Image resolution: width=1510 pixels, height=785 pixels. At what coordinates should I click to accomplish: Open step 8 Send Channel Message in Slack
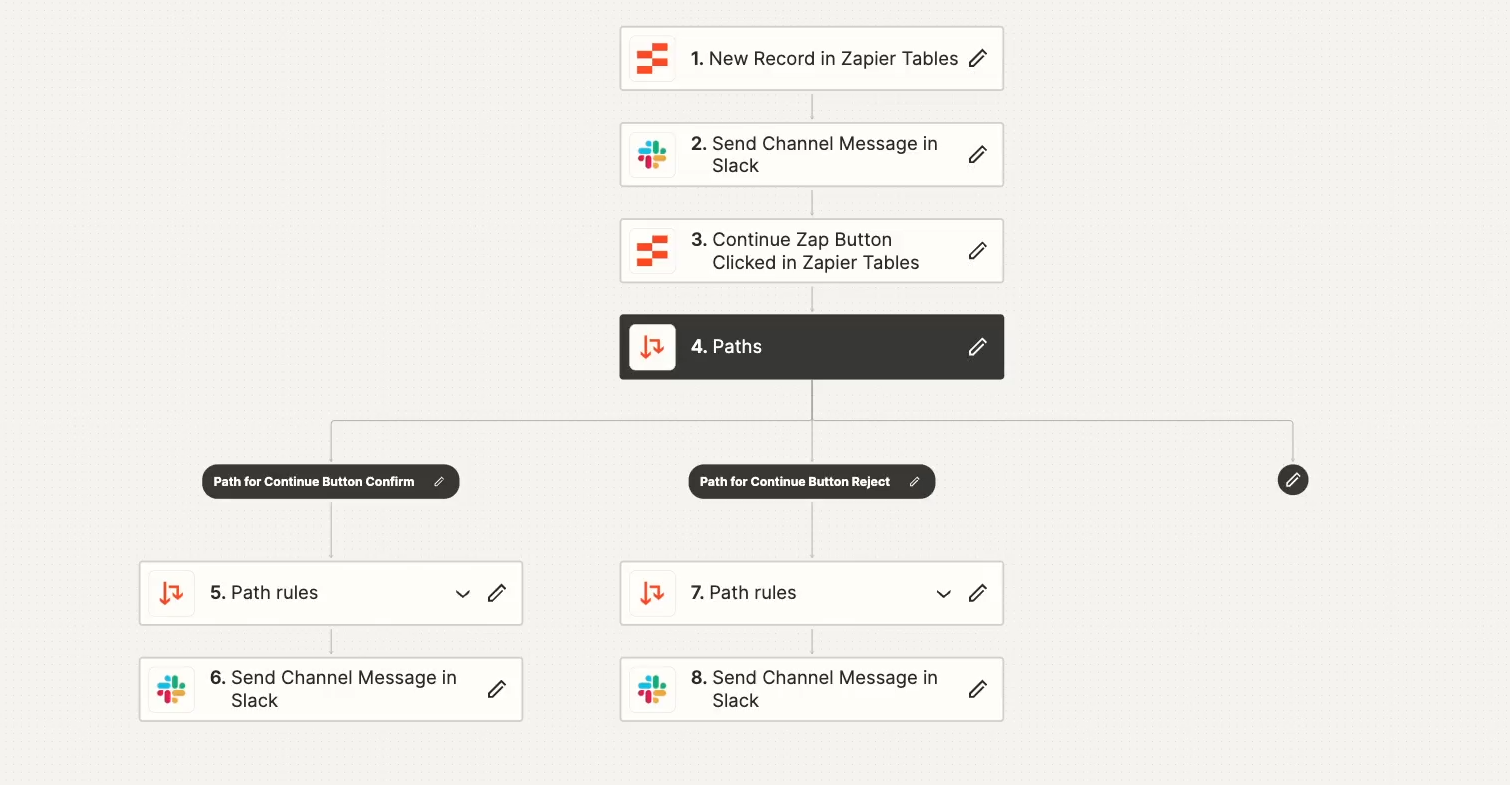[812, 689]
